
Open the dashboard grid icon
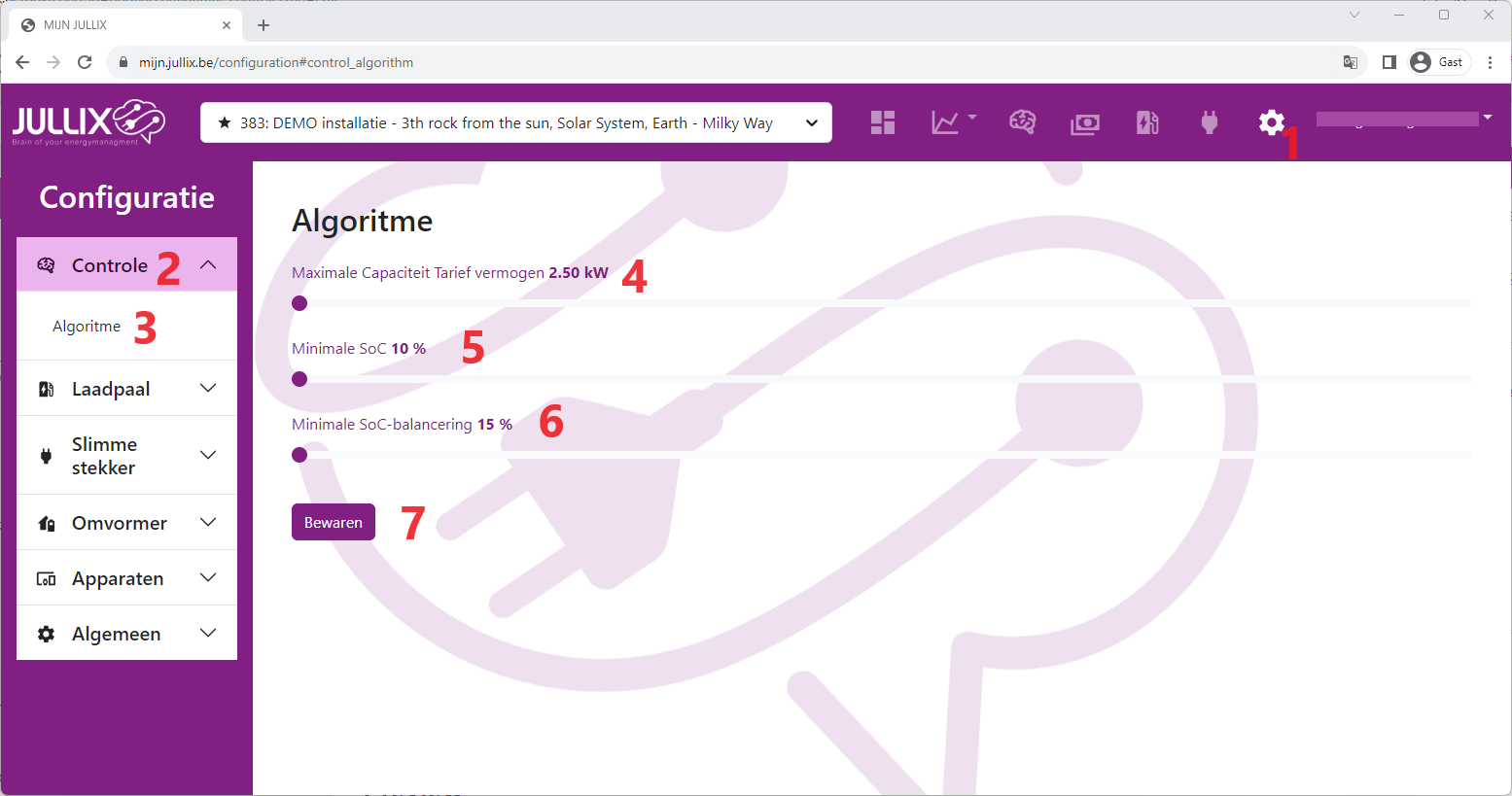point(882,122)
